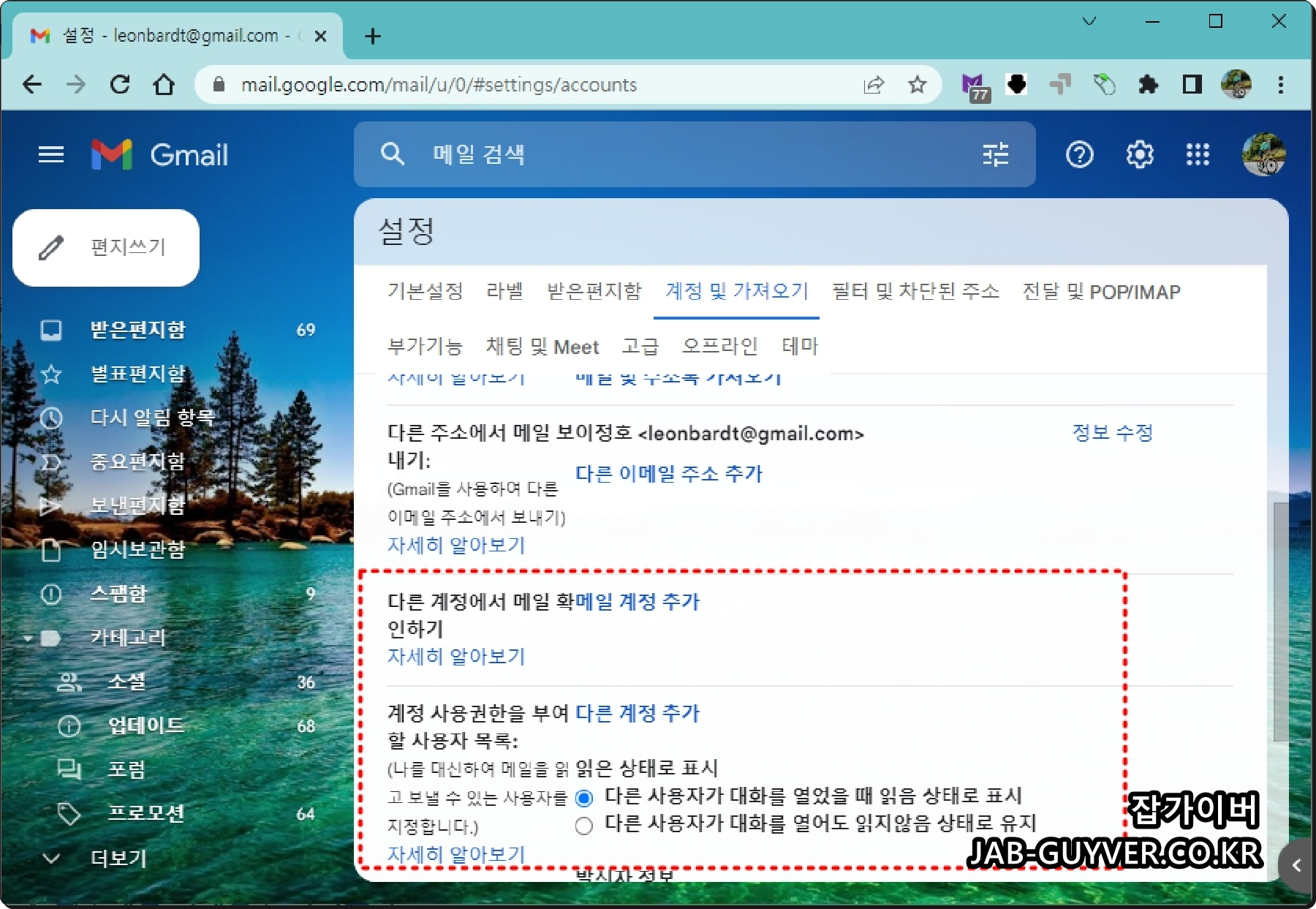Click the 정보 수정 link

(1112, 432)
